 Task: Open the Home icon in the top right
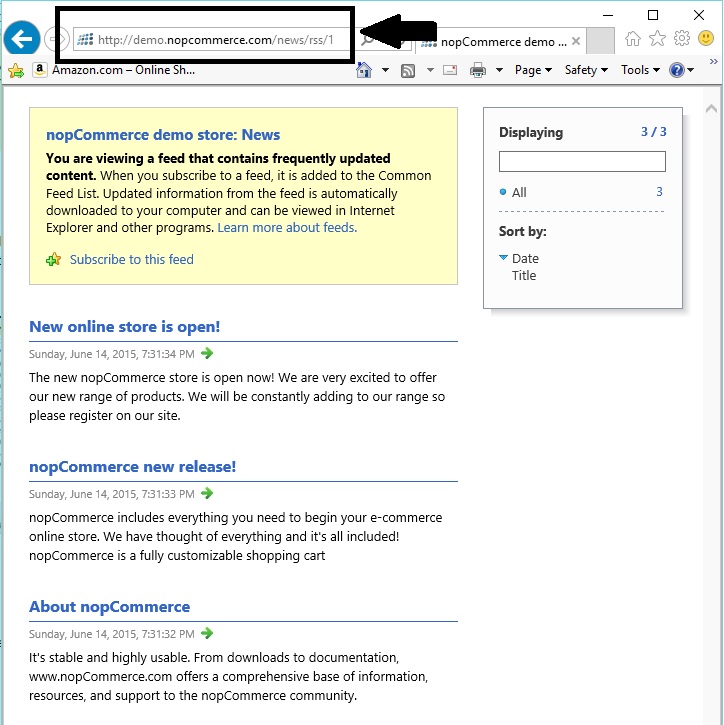pos(632,39)
